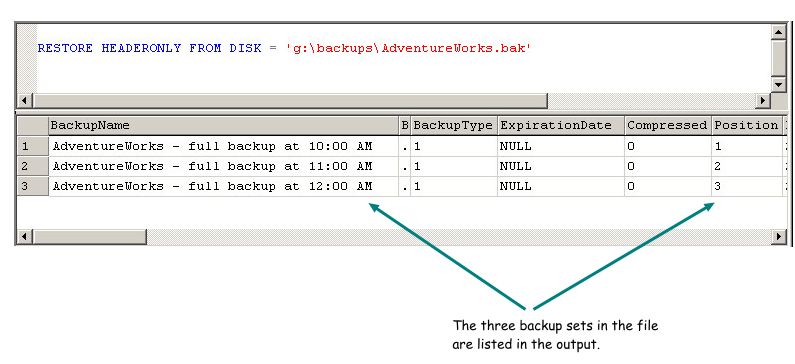Click the ExpirationDate column header
This screenshot has height=364, width=795.
[x=560, y=125]
